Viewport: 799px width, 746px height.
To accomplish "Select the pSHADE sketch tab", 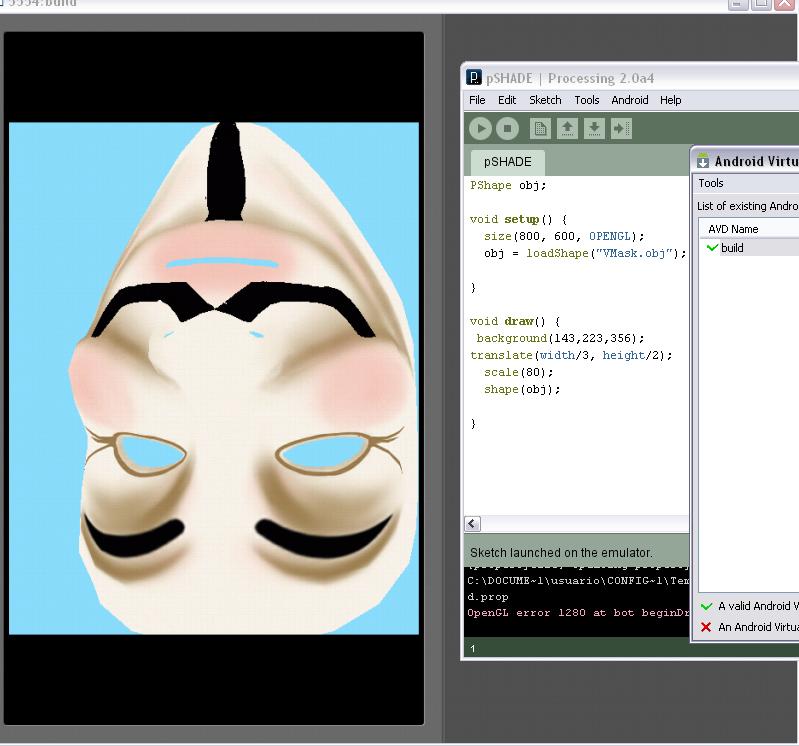I will [508, 161].
